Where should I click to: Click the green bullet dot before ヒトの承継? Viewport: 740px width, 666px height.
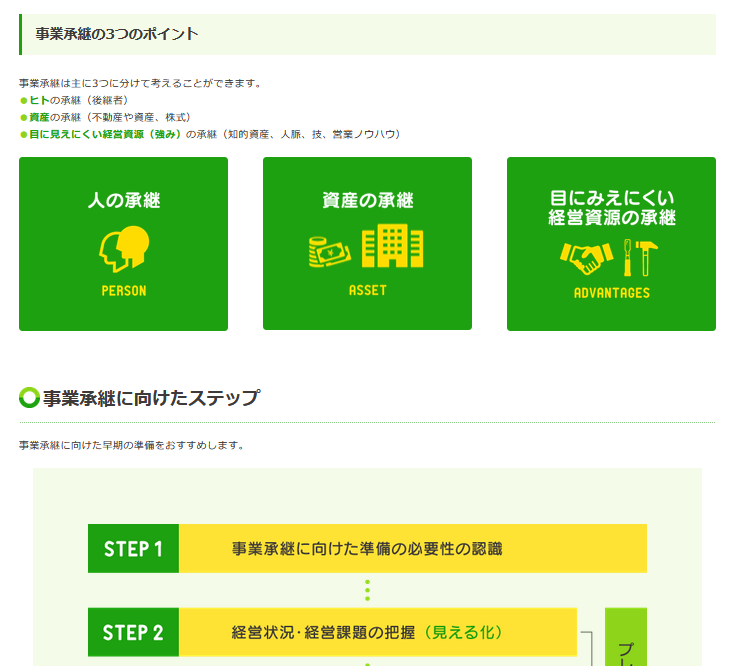tap(23, 101)
